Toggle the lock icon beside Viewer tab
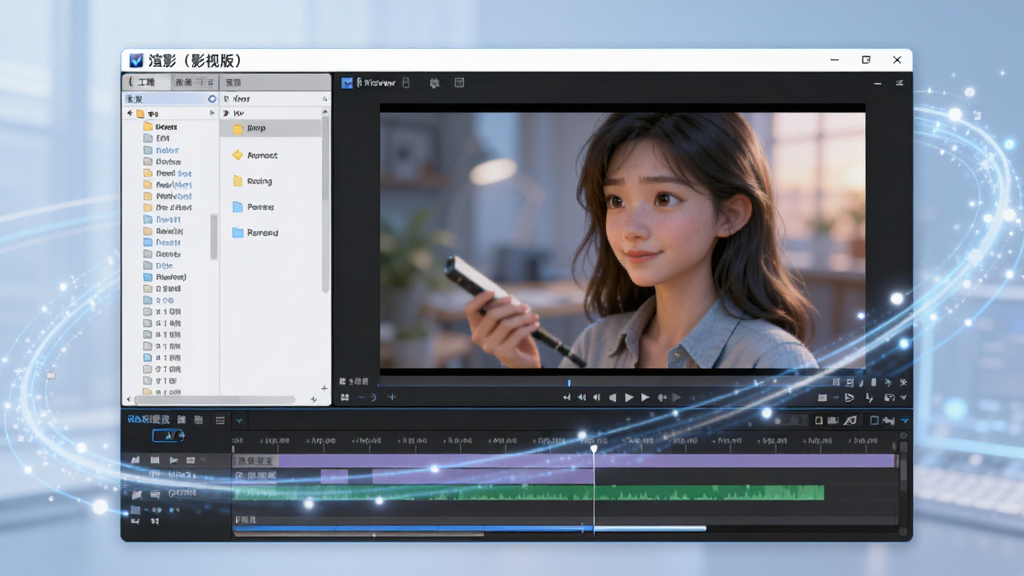 (x=406, y=83)
